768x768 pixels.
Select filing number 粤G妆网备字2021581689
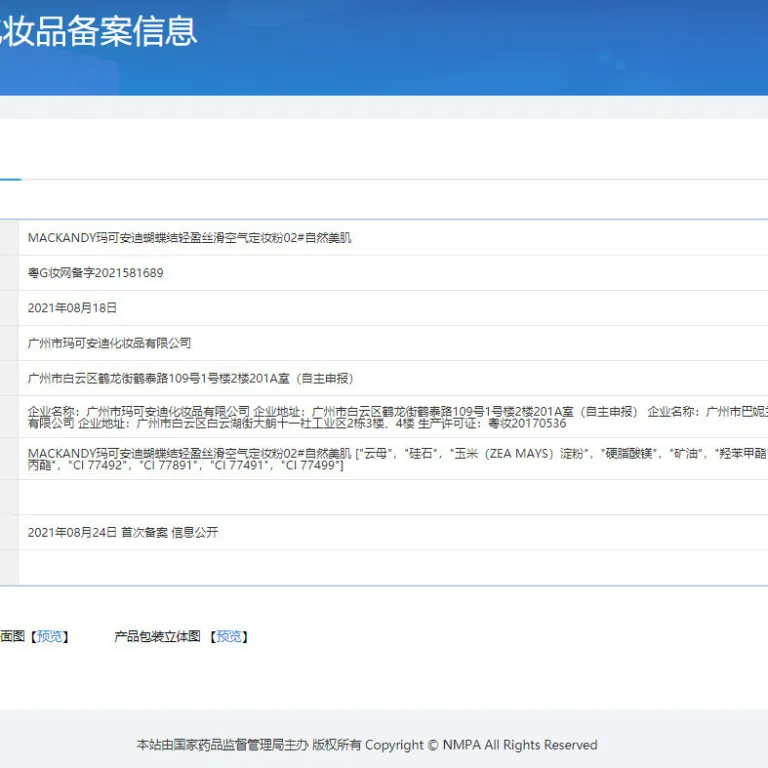[96, 273]
